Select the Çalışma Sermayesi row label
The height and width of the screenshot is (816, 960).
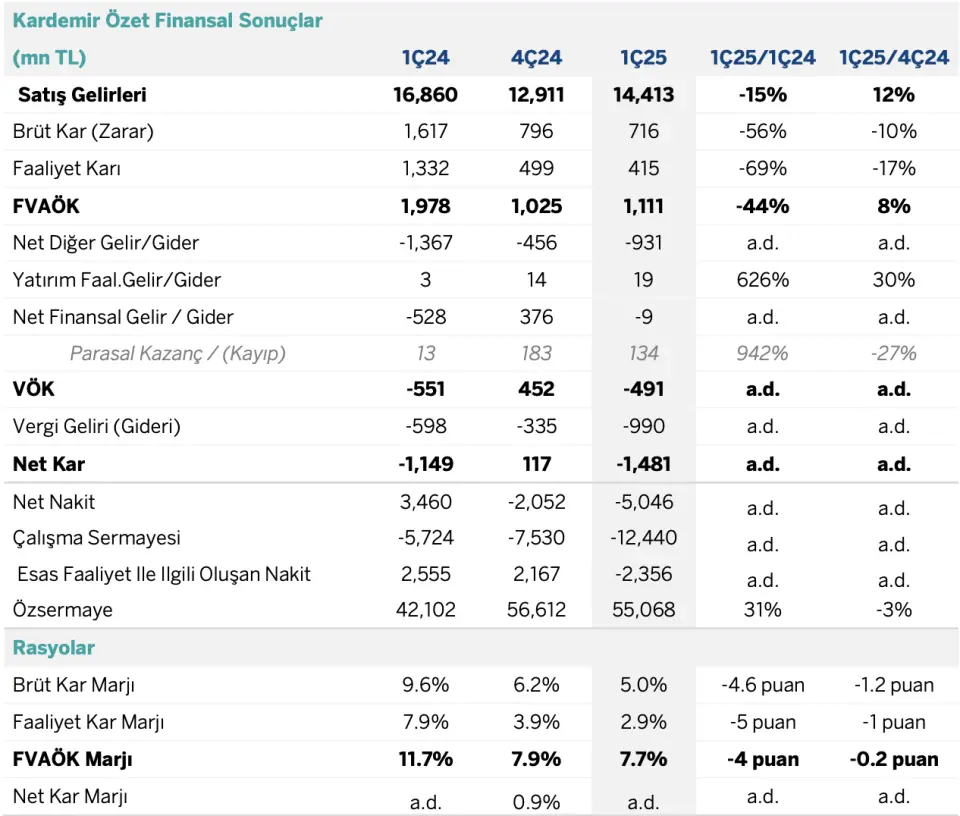[x=97, y=537]
